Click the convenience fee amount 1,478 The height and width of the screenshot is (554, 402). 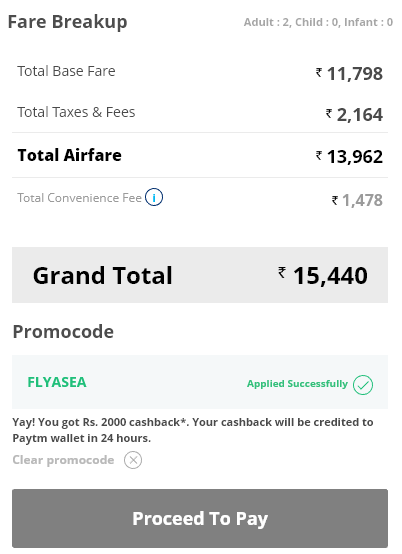click(x=357, y=200)
